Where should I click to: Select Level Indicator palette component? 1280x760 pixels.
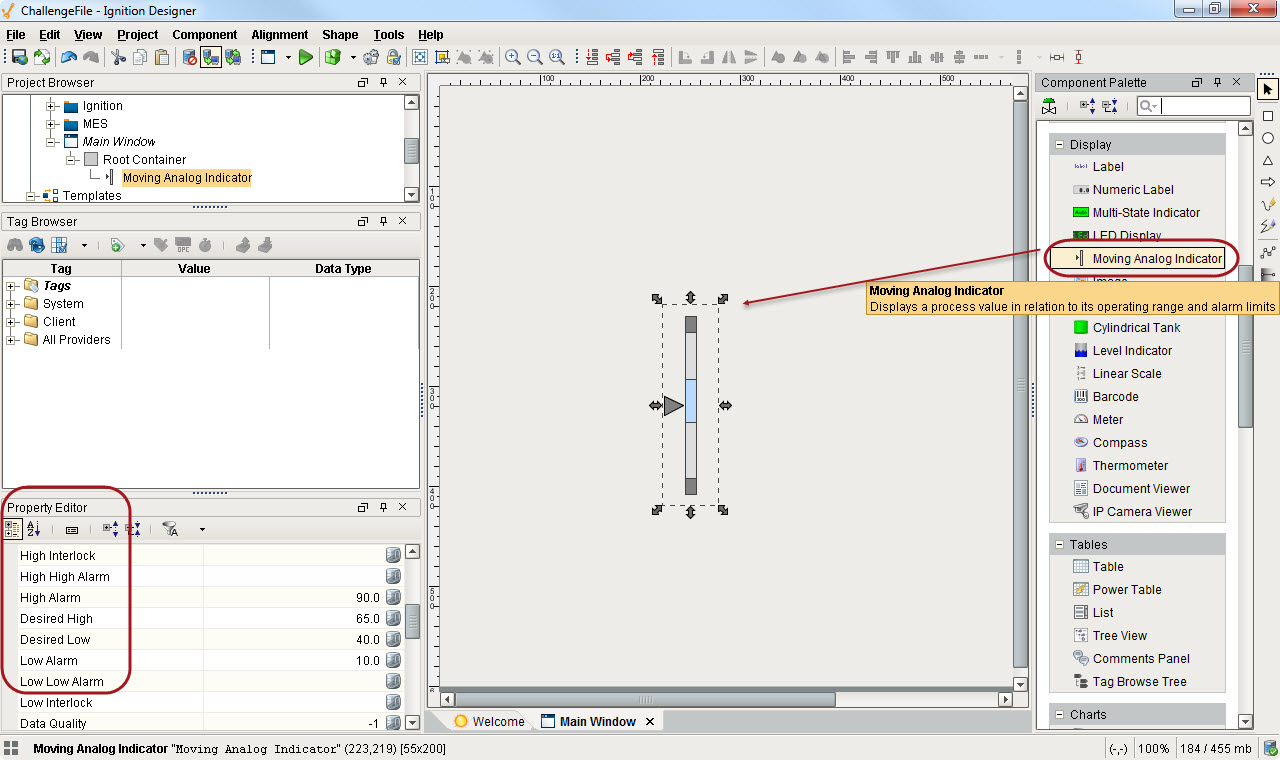point(1122,351)
